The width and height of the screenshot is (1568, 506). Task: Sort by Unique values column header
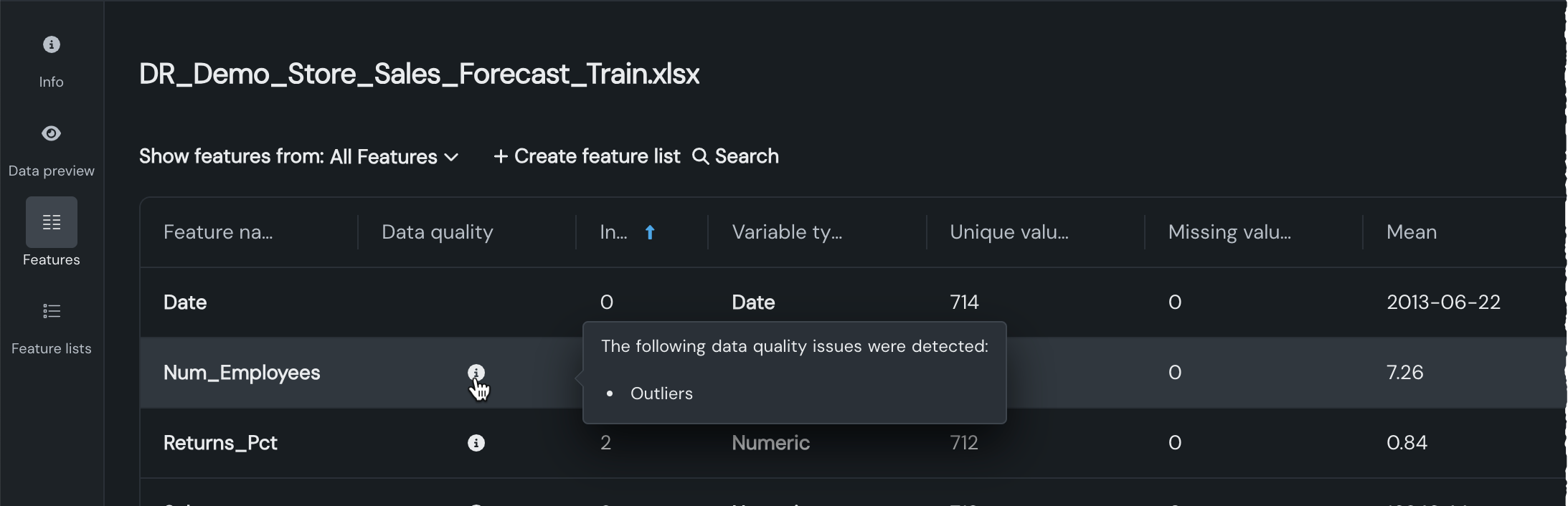(1009, 232)
